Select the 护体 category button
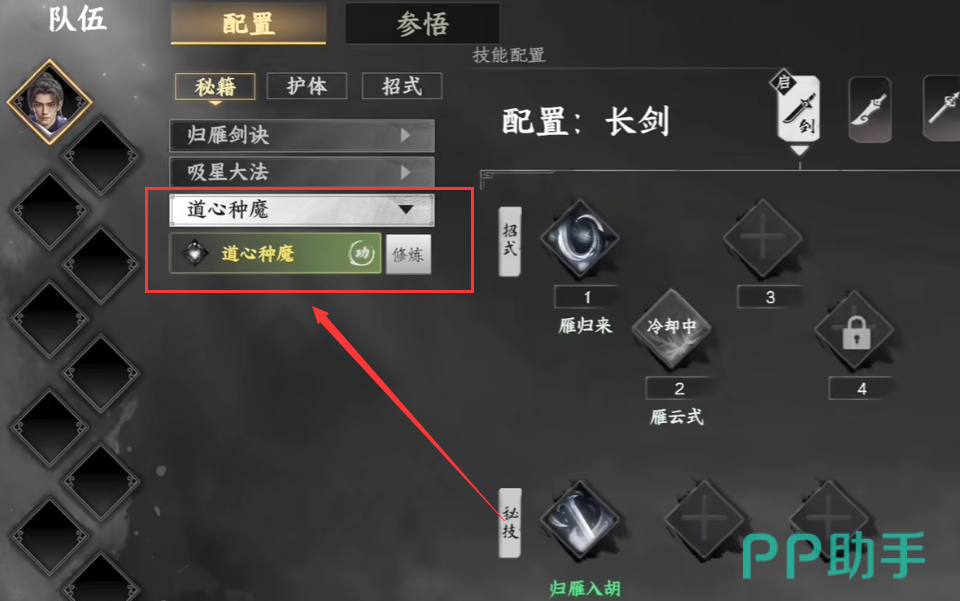The height and width of the screenshot is (601, 960). 307,86
